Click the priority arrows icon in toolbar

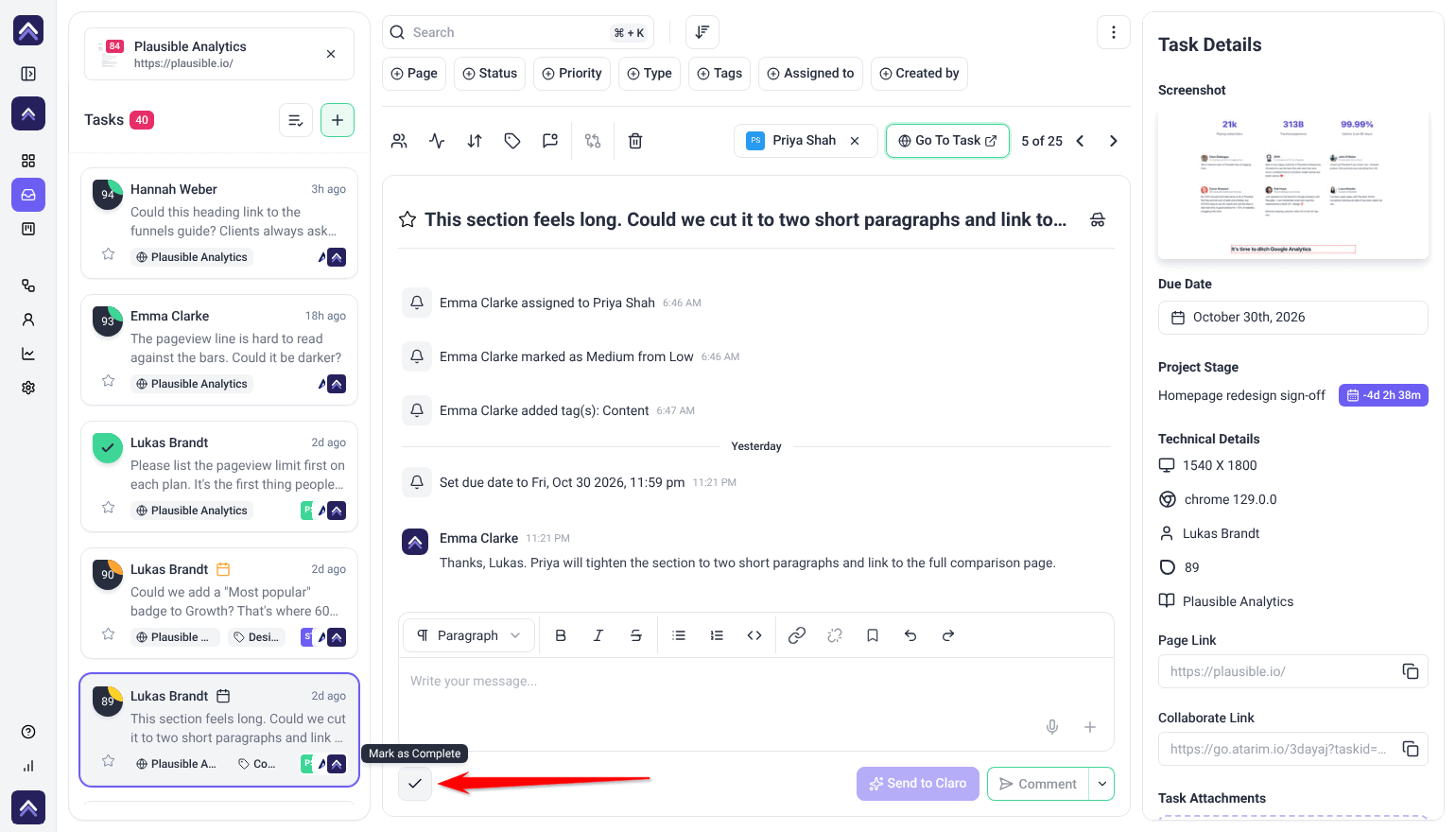tap(475, 141)
